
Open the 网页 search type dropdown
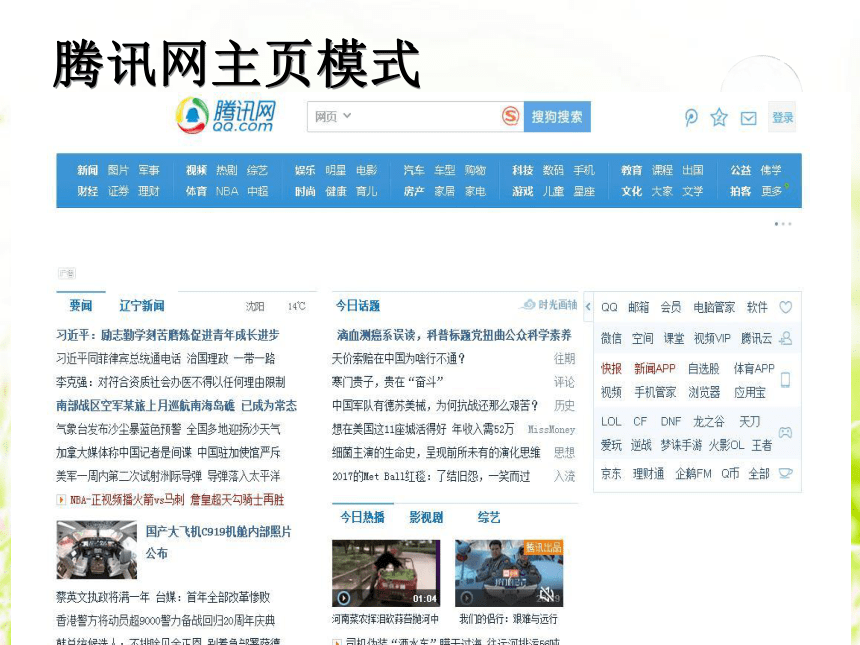coord(333,116)
